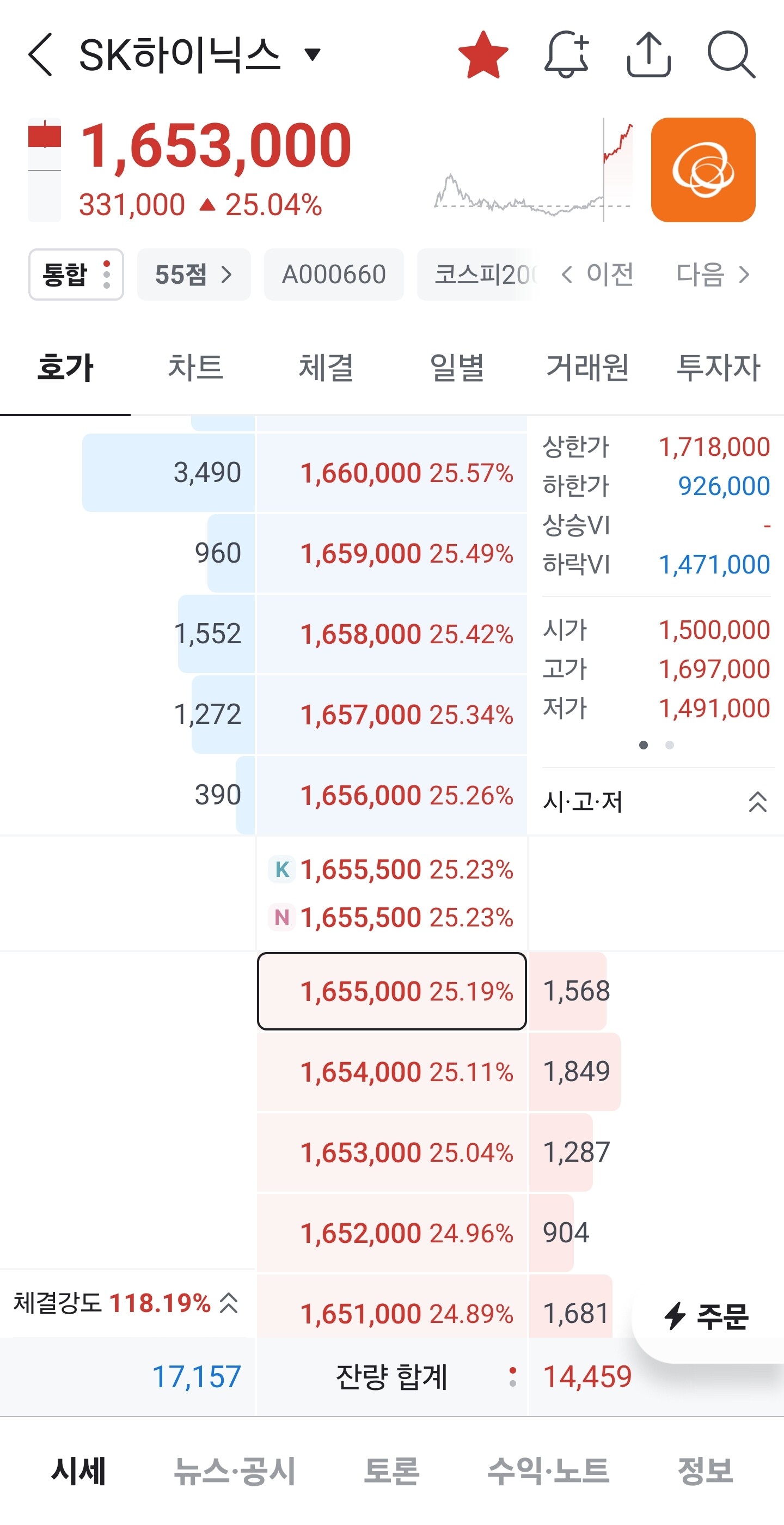Open the orange SK hynix logo
Viewport: 784px width, 1525px height.
[x=703, y=170]
